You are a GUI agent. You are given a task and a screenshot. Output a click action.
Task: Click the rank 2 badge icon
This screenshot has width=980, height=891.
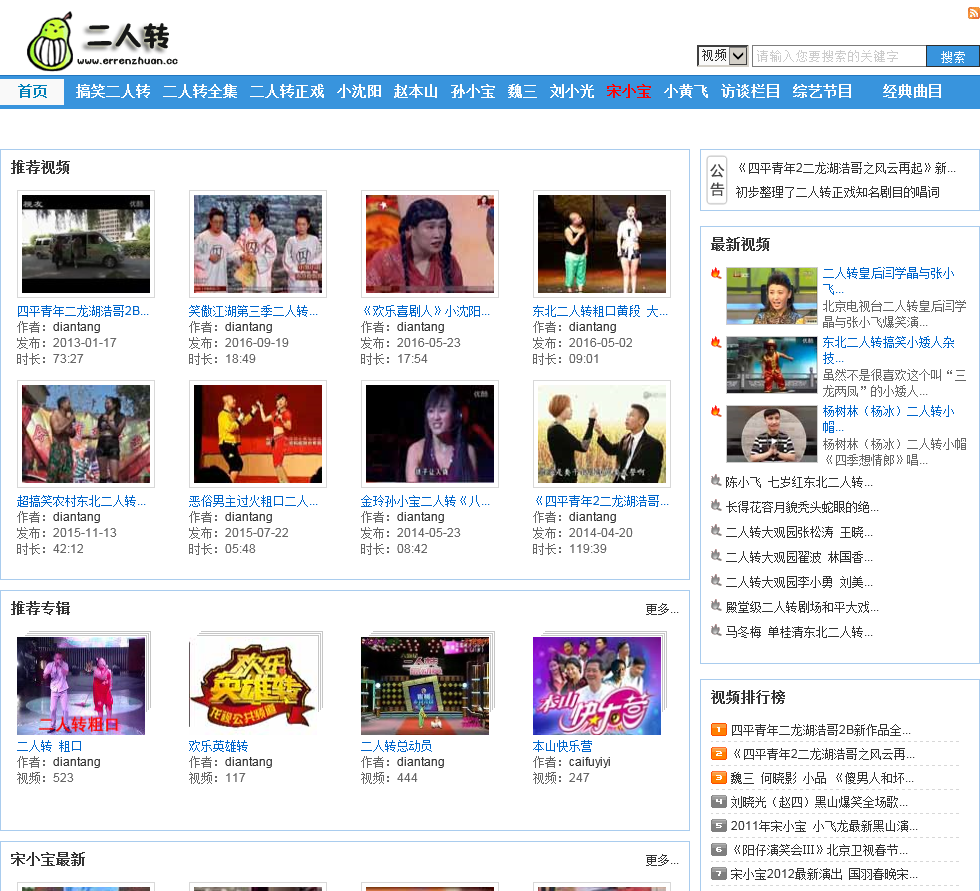click(719, 754)
